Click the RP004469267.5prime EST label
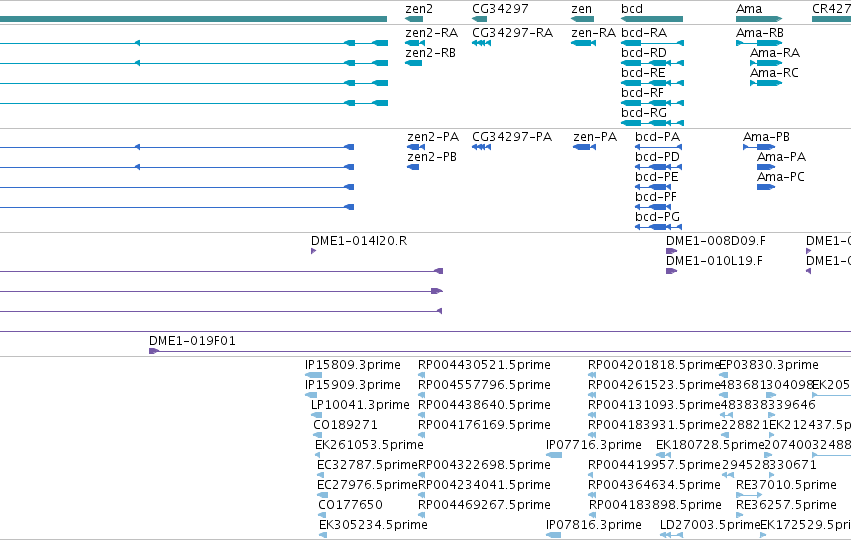Viewport: 851px width, 540px height. pos(484,505)
